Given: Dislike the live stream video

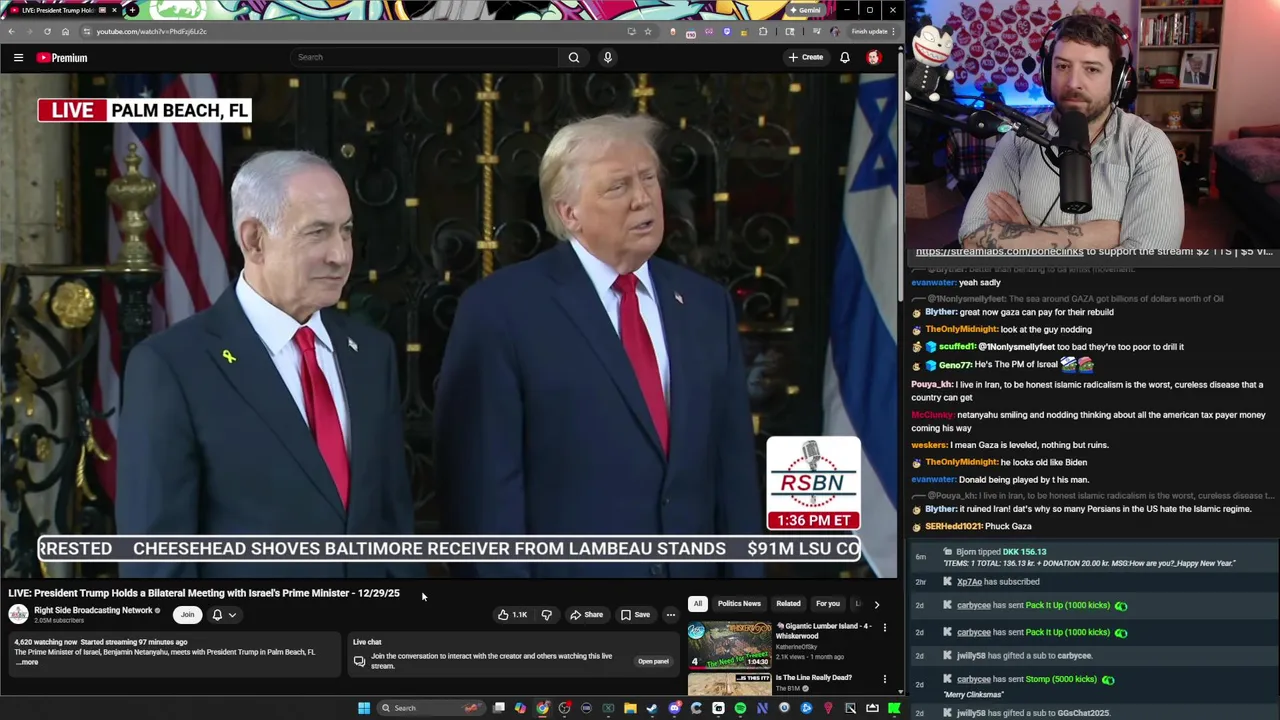Looking at the screenshot, I should click(x=546, y=615).
